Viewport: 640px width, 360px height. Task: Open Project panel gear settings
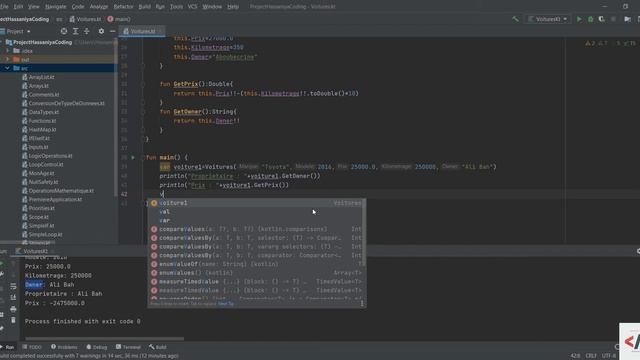click(101, 31)
